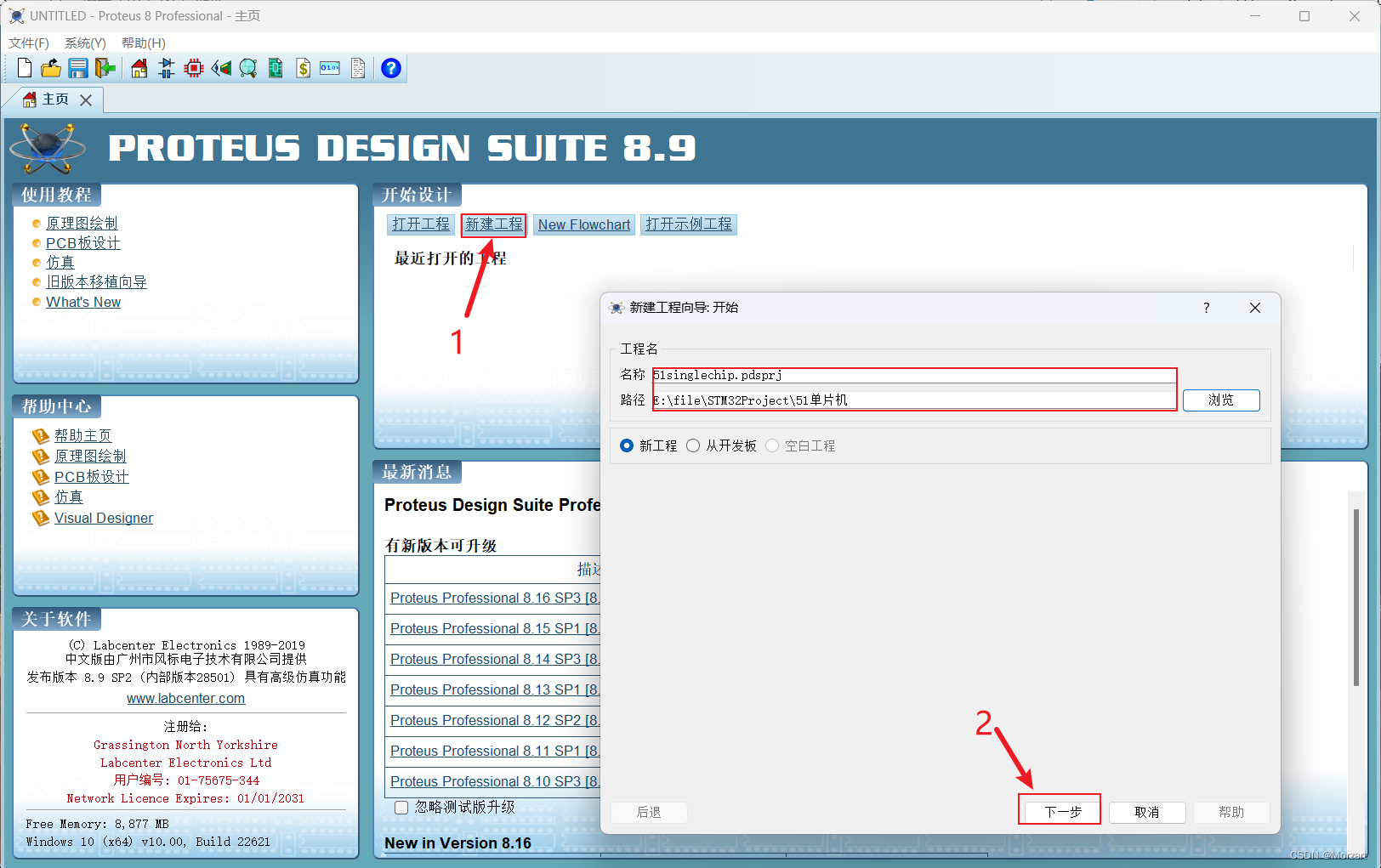Click the 取消 cancel button
1381x868 pixels.
click(x=1147, y=812)
